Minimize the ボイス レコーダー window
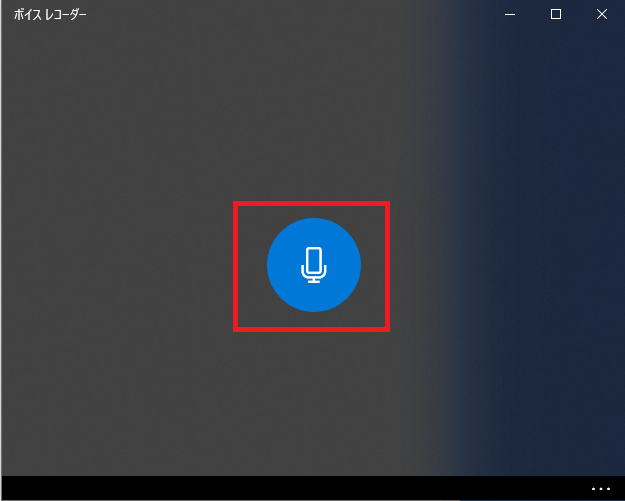 tap(510, 14)
